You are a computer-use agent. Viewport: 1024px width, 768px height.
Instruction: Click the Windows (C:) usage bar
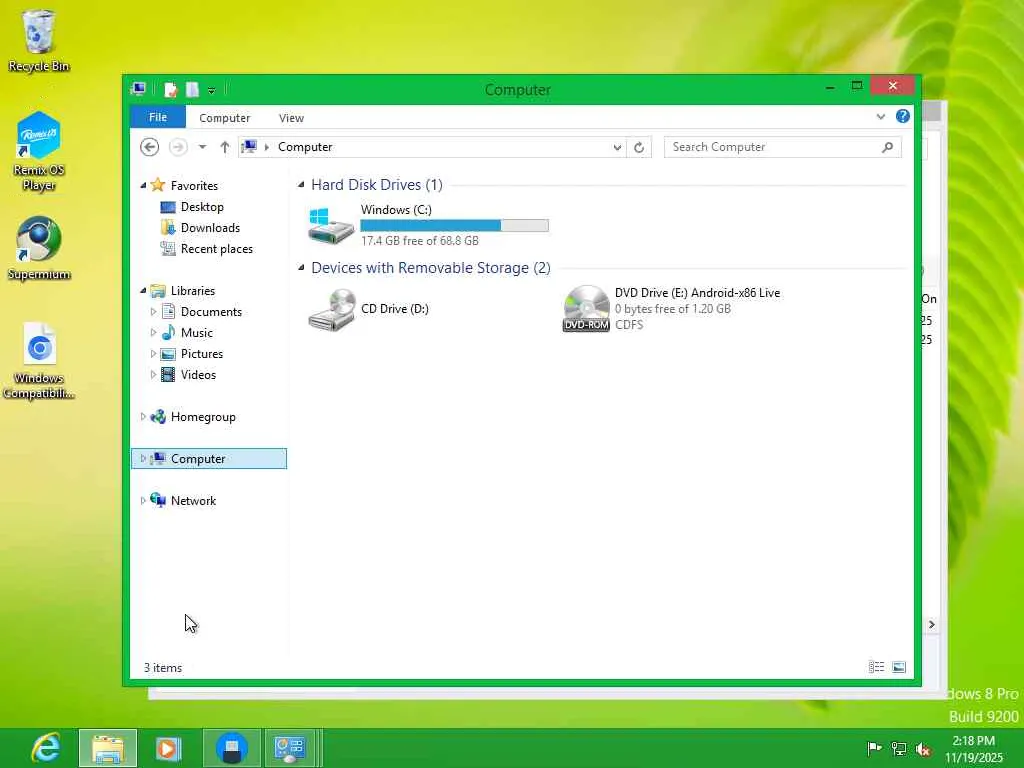tap(455, 225)
